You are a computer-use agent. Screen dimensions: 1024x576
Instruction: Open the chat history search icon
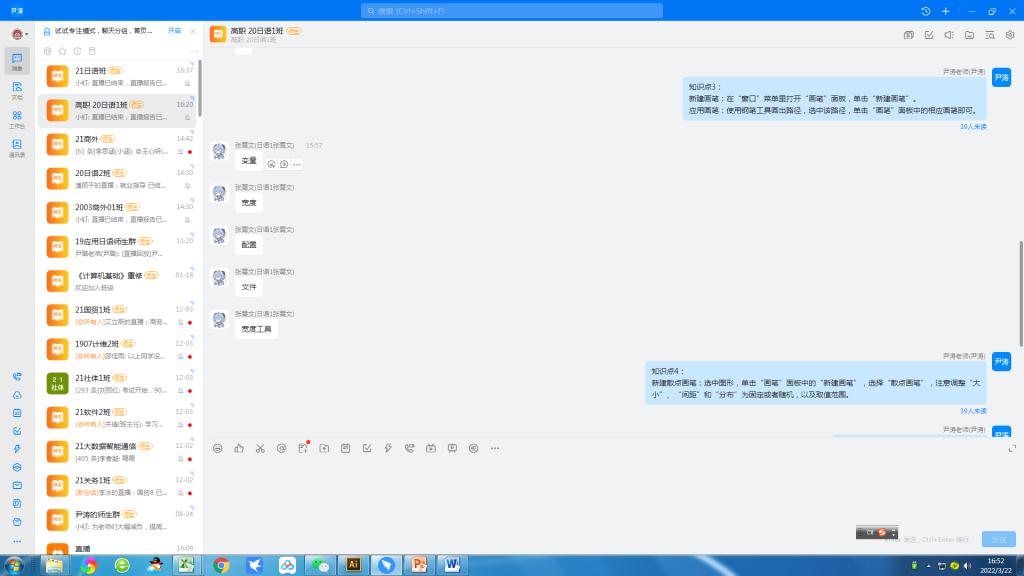[x=989, y=35]
